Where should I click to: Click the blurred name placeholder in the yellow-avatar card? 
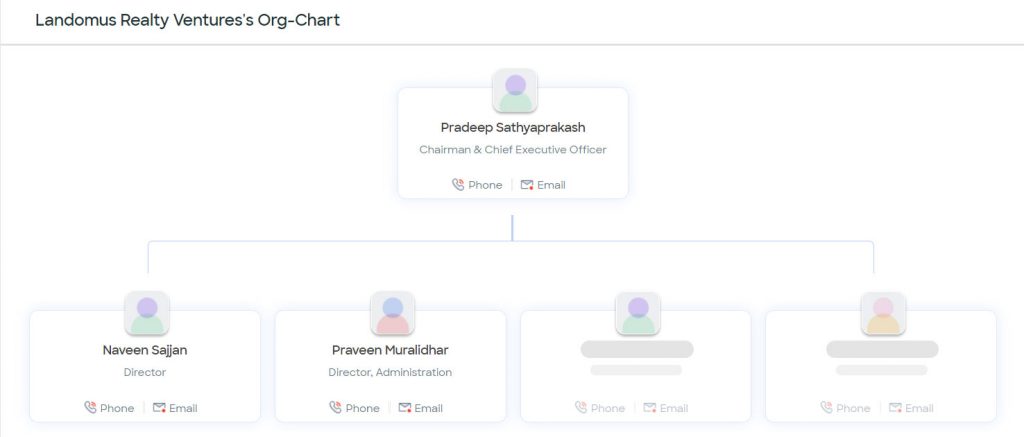point(882,349)
